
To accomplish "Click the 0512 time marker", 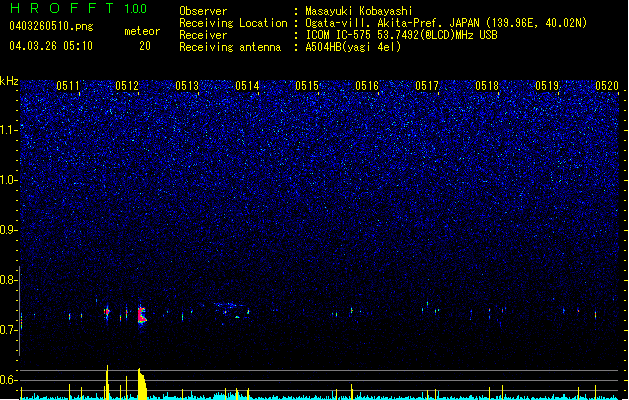I will [x=127, y=86].
